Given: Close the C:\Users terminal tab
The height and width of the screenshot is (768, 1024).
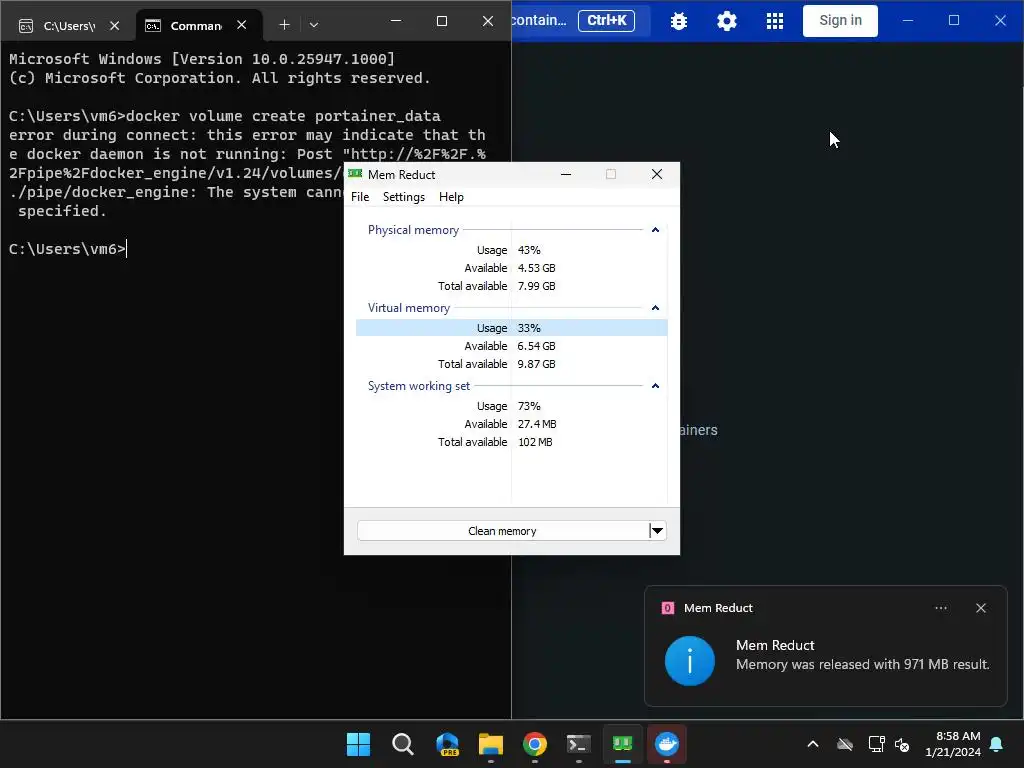Looking at the screenshot, I should click(114, 25).
